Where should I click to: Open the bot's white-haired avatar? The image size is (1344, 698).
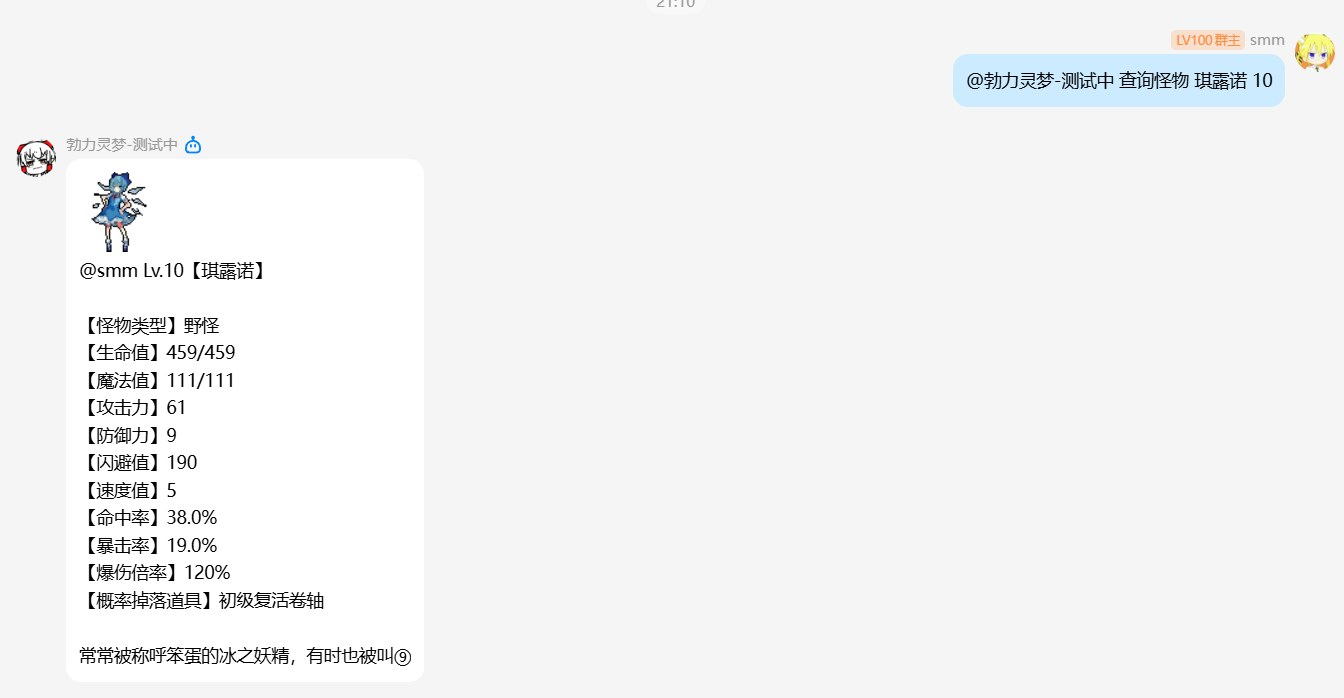[36, 158]
